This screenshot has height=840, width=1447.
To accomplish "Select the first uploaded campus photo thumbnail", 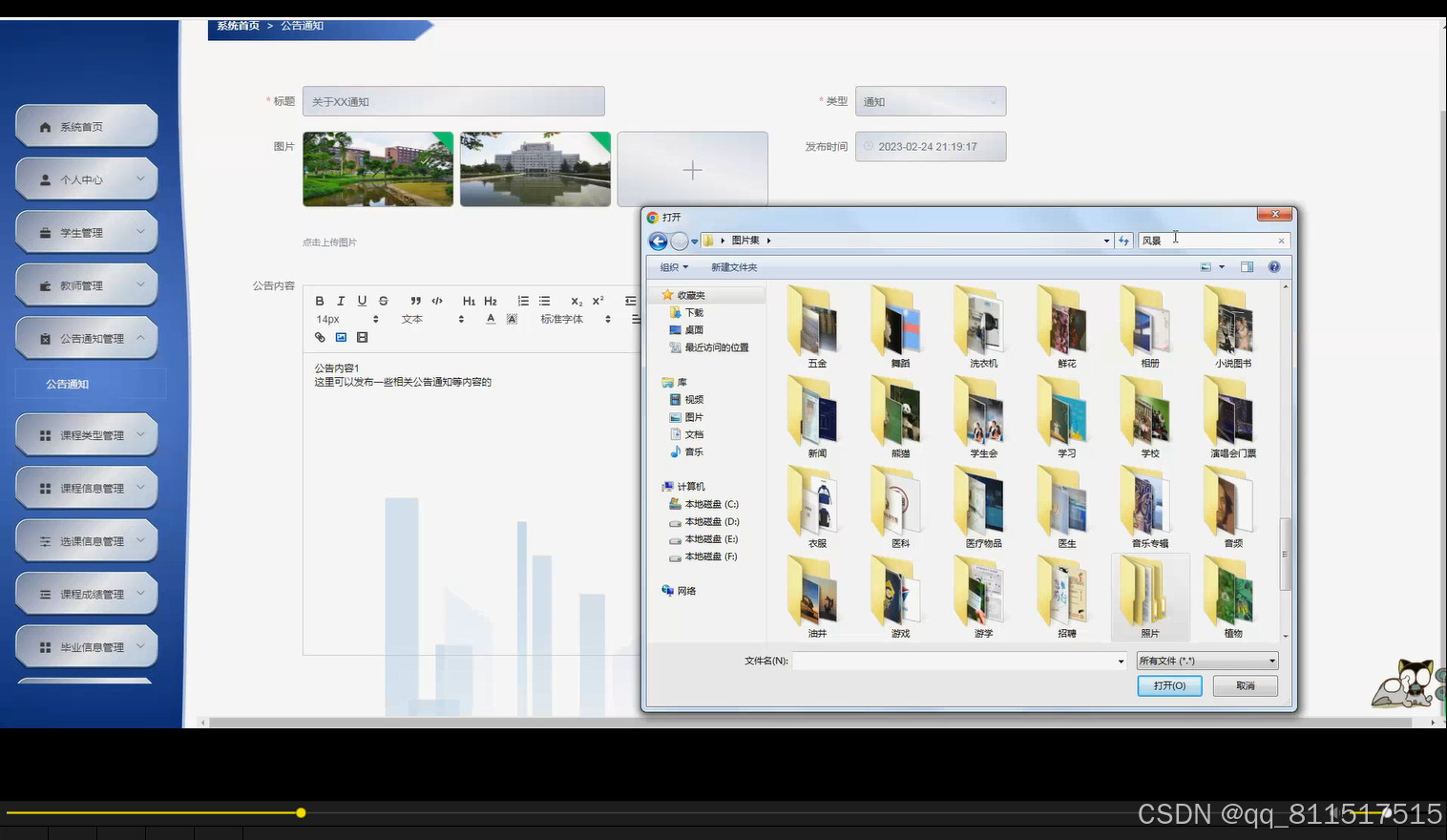I will click(x=378, y=169).
